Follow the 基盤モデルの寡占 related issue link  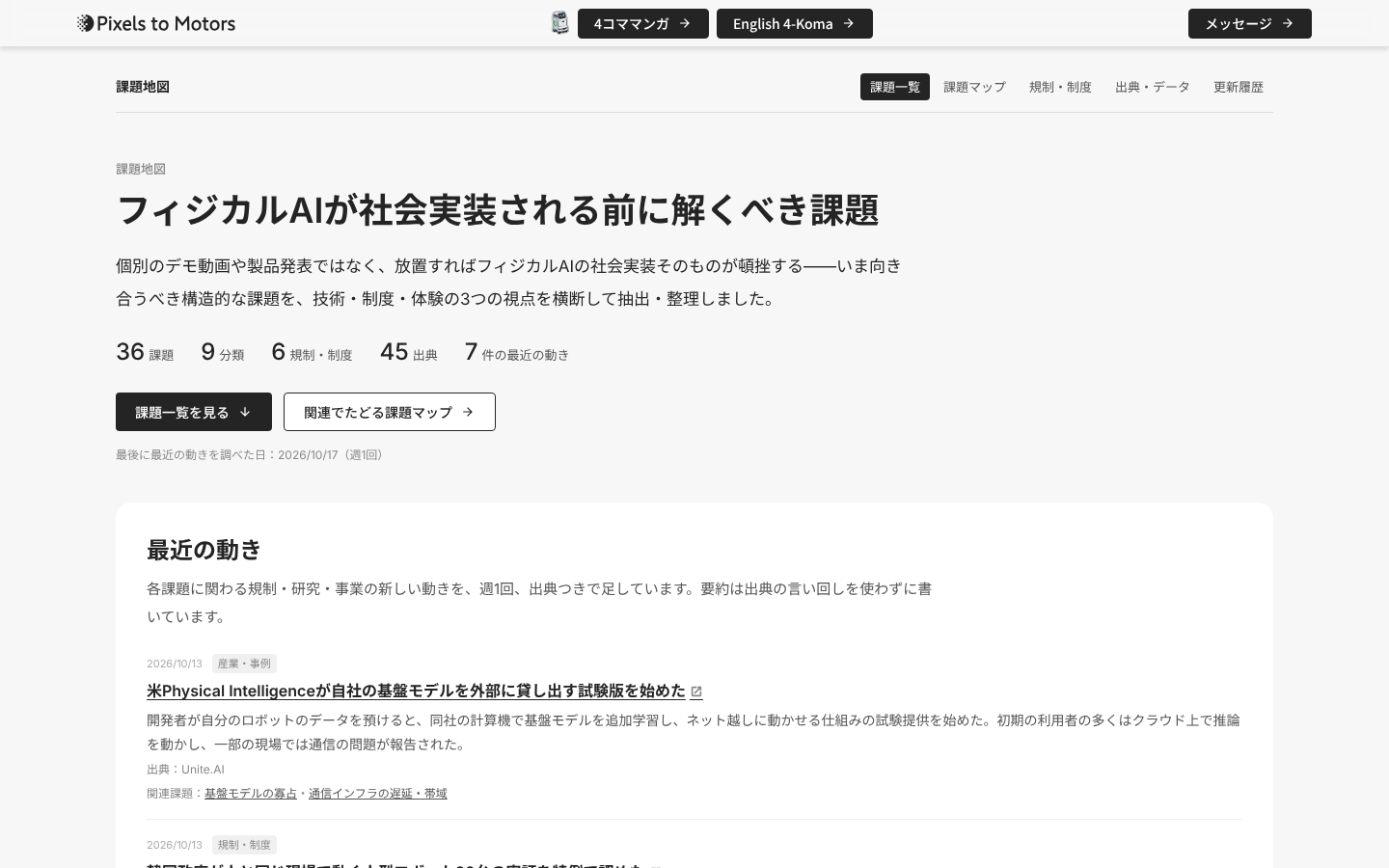pos(251,793)
